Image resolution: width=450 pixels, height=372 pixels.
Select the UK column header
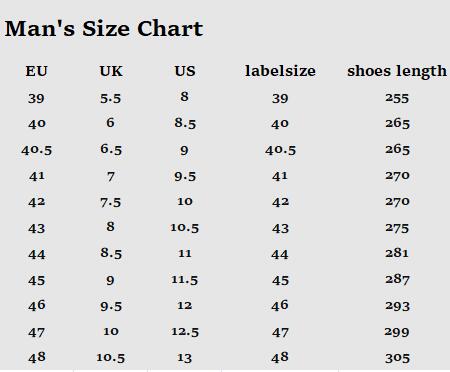(x=111, y=71)
